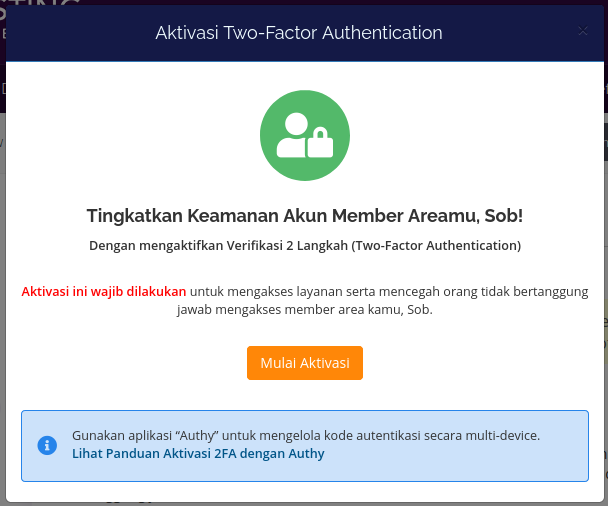Click the green user-lock security icon
The image size is (608, 506).
pyautogui.click(x=305, y=135)
